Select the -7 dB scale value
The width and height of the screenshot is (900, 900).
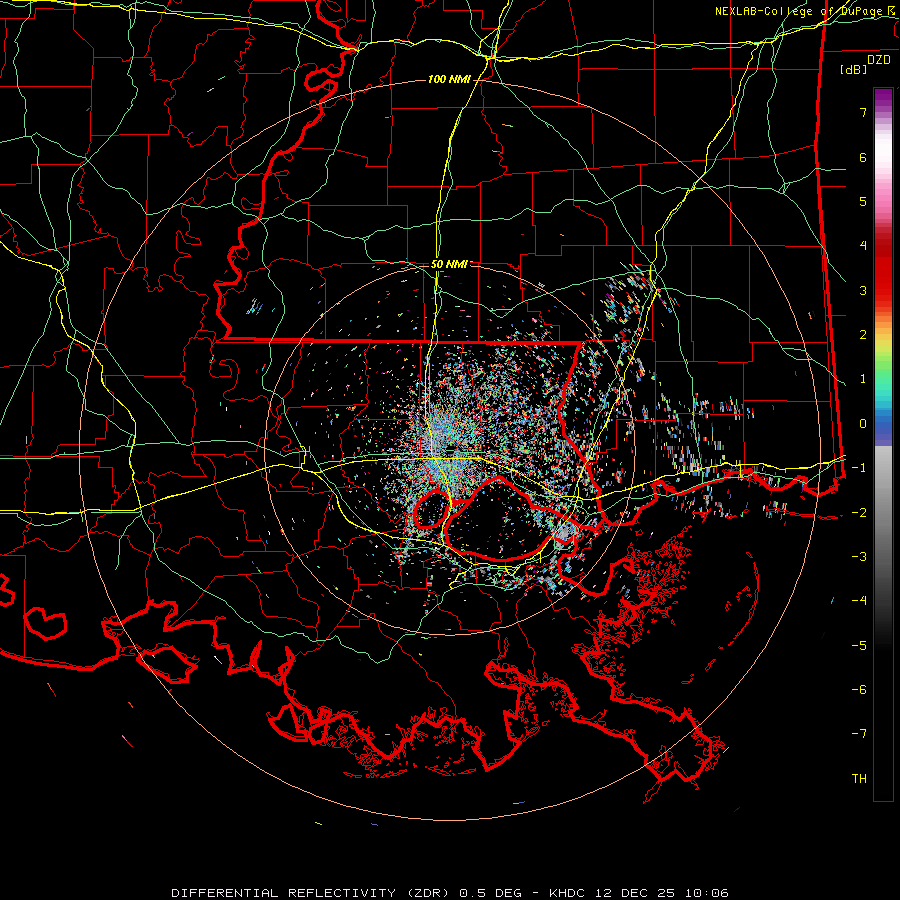(859, 734)
